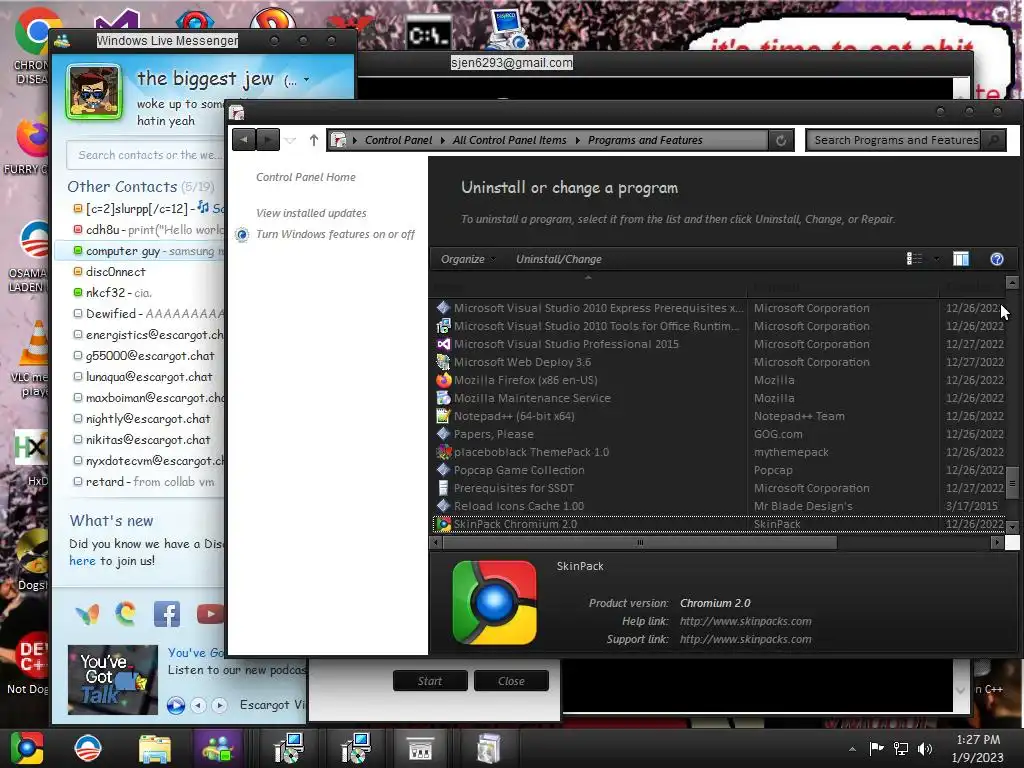This screenshot has width=1024, height=768.
Task: Select All Control Panel Items breadcrumb
Action: pos(509,140)
